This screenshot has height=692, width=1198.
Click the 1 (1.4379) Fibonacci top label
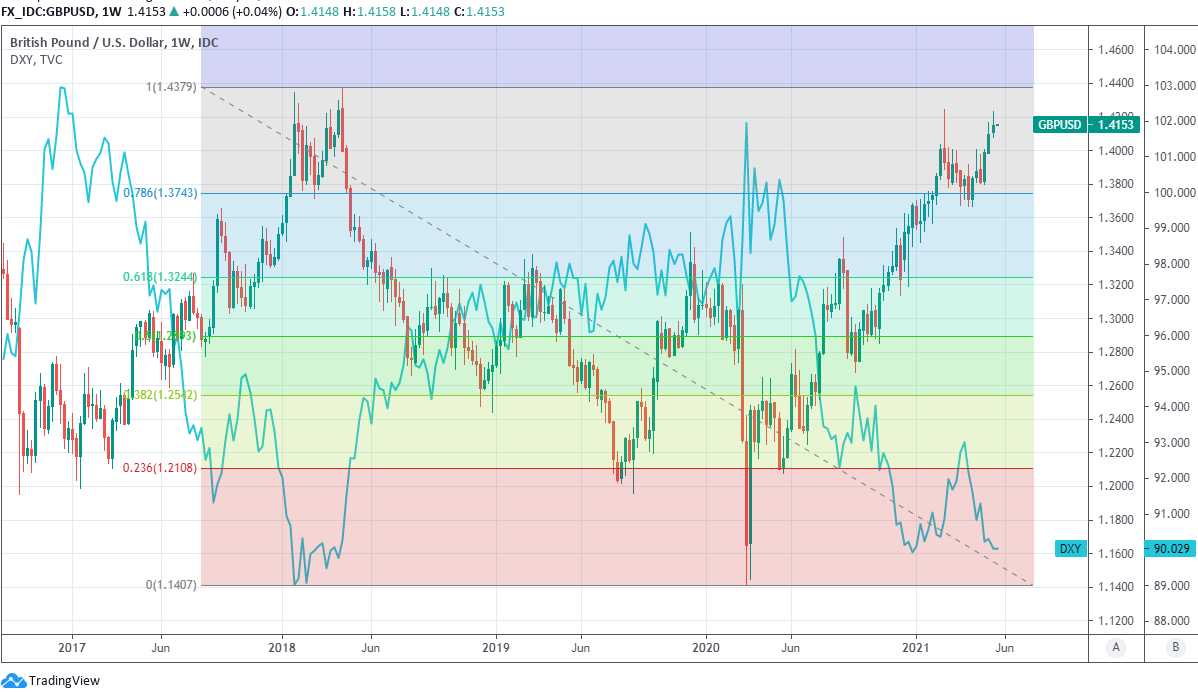(x=173, y=88)
